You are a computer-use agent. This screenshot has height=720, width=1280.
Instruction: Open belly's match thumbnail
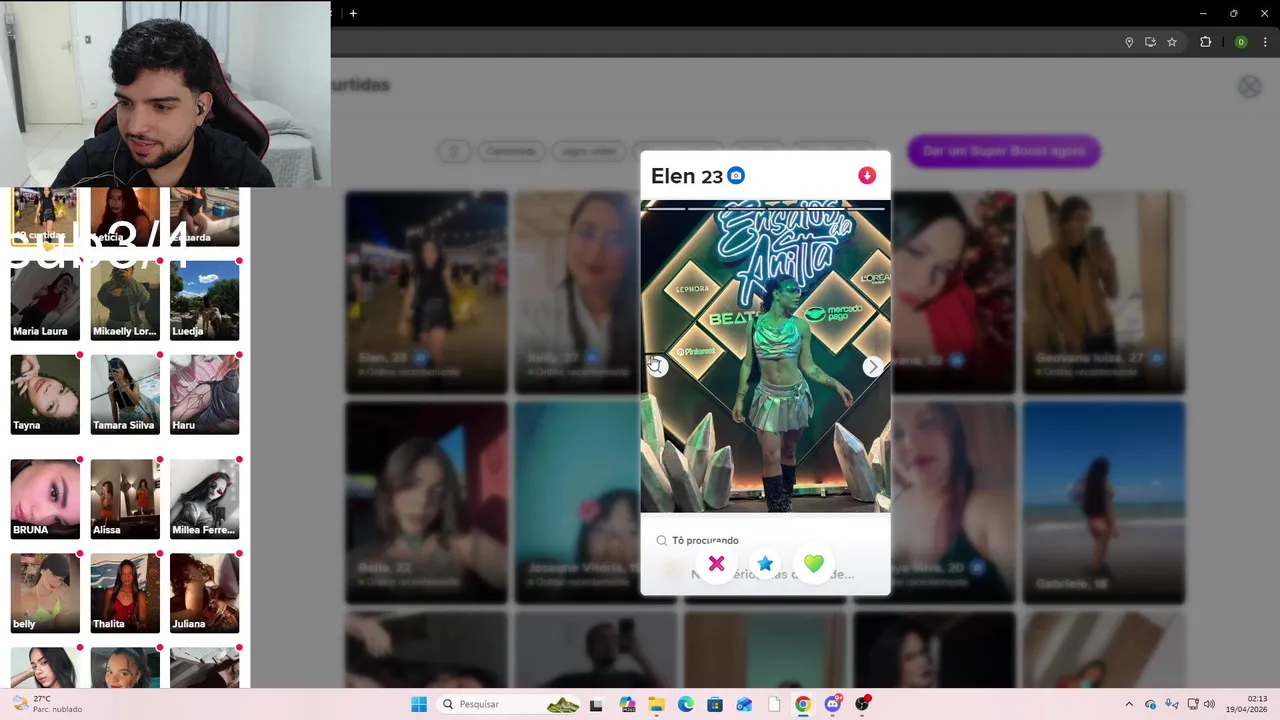click(45, 593)
